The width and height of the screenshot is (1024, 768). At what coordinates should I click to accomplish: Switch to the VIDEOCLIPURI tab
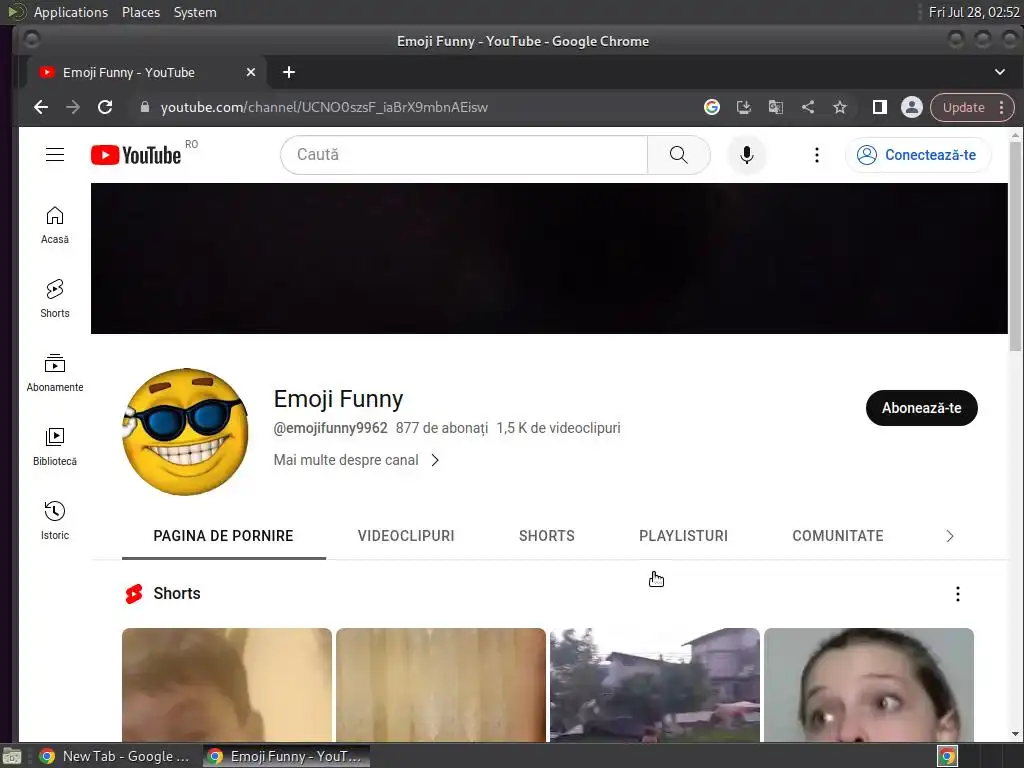406,536
